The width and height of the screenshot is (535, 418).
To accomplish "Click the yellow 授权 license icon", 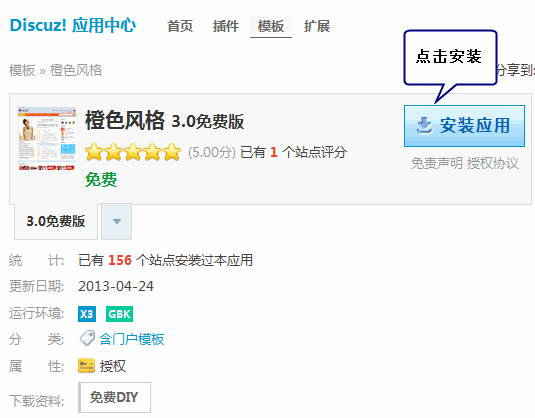I will (x=86, y=366).
